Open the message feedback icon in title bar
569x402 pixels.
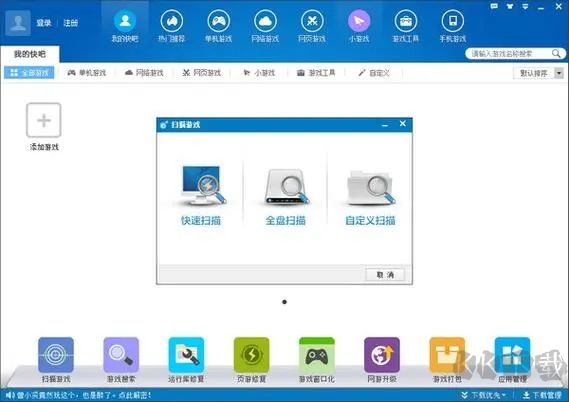coord(494,6)
